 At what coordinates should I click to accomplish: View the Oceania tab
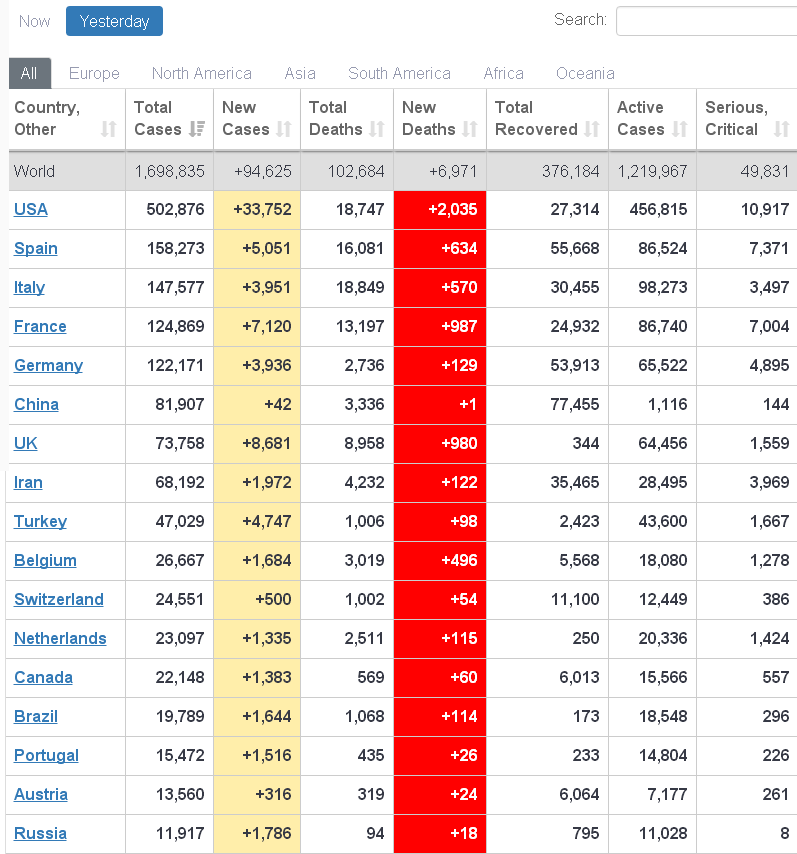[x=585, y=73]
